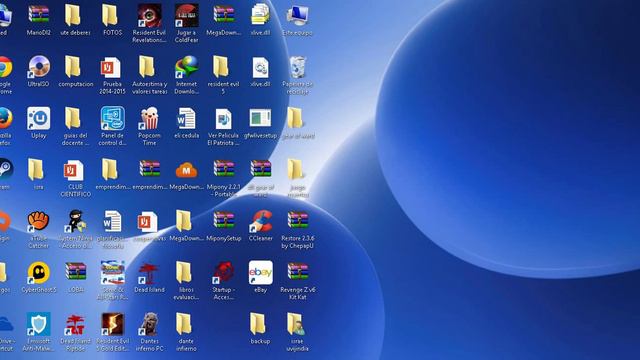Open CLUB CIENTIFICO presentation
This screenshot has height=360, width=640.
(x=74, y=170)
